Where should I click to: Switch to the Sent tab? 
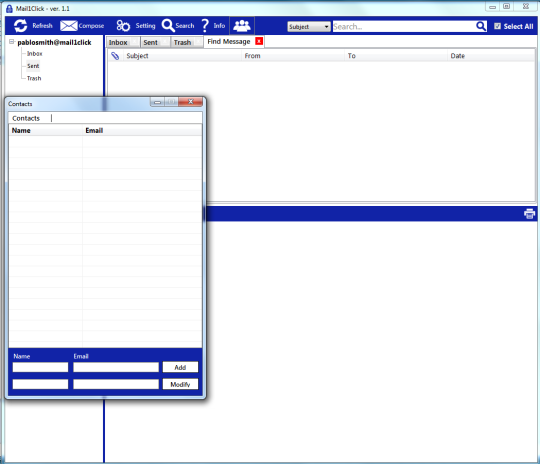click(150, 42)
